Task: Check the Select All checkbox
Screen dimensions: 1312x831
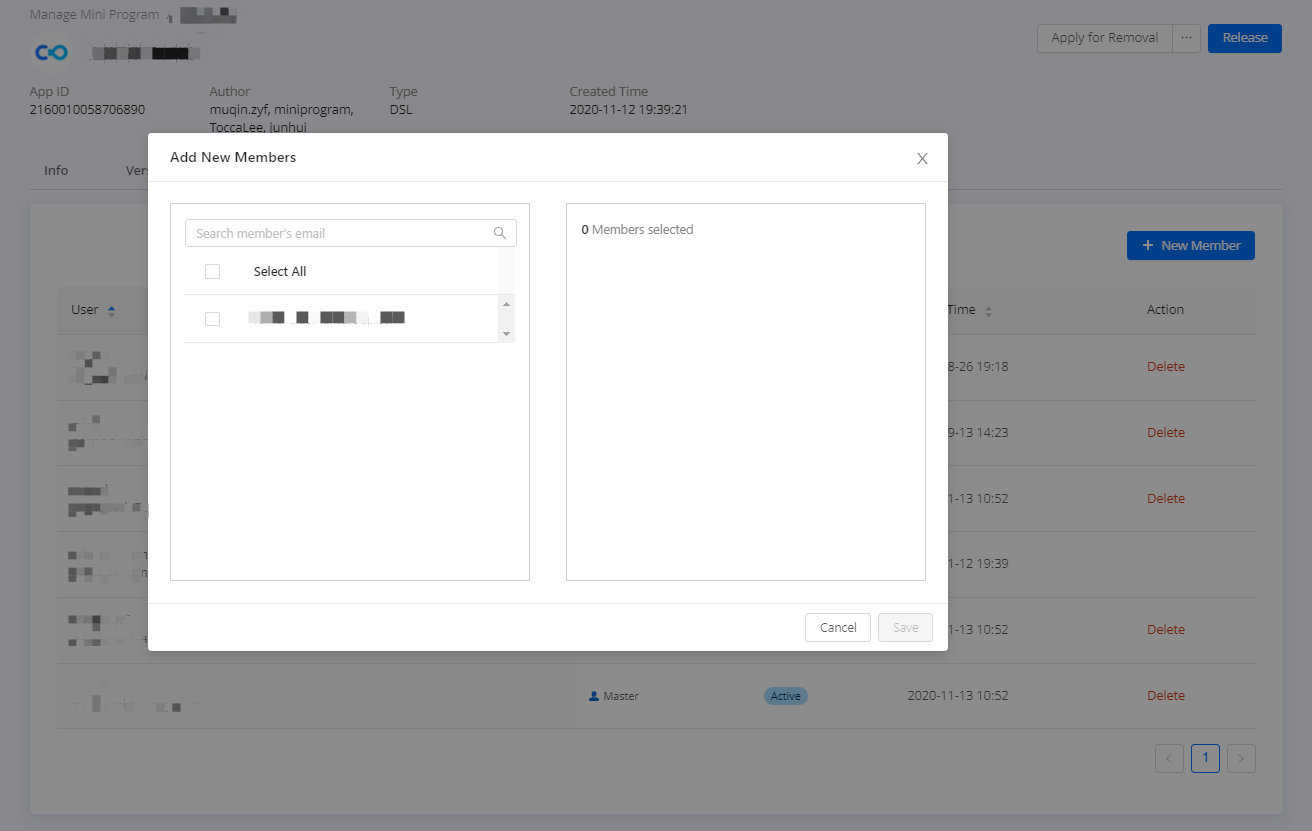Action: (212, 271)
